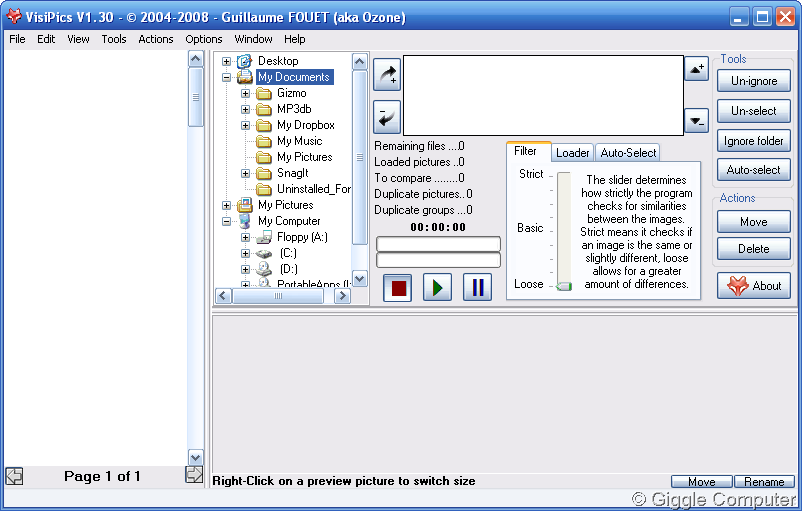Click the move-up plus arrow beside folder list
Viewport: 802px width, 511px height.
click(x=697, y=69)
